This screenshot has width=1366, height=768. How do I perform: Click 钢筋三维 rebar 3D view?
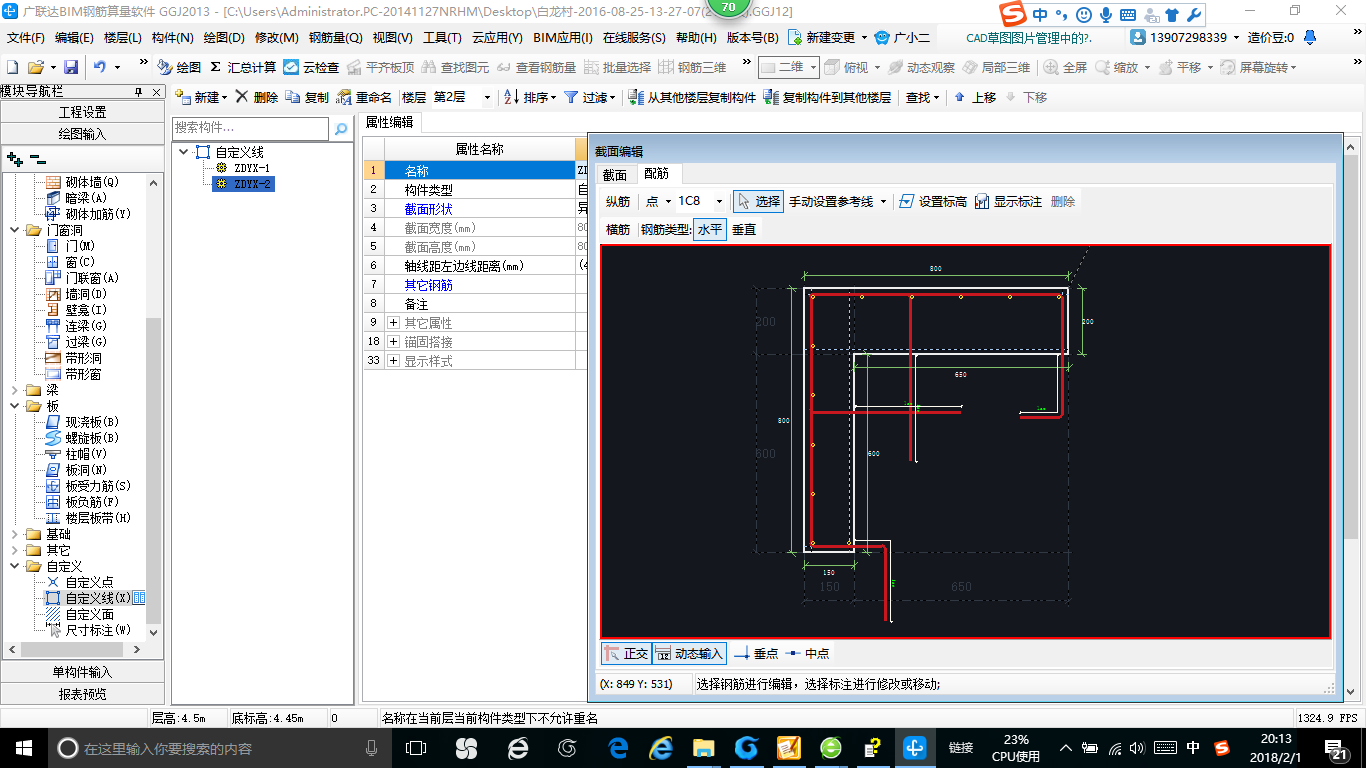click(x=692, y=67)
